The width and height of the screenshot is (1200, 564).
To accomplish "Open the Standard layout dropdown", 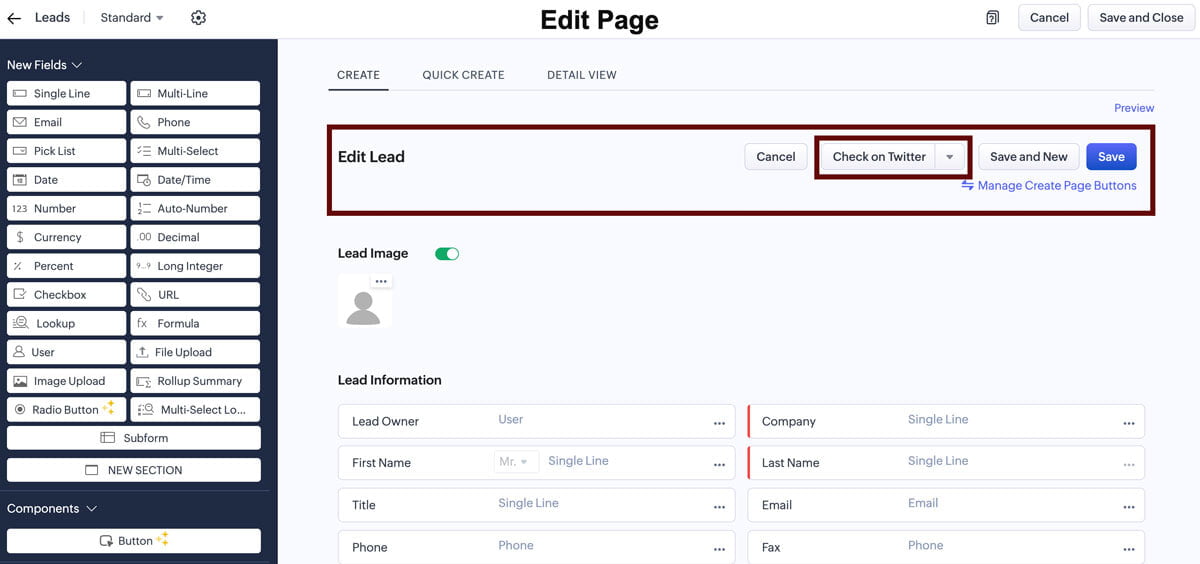I will tap(132, 18).
